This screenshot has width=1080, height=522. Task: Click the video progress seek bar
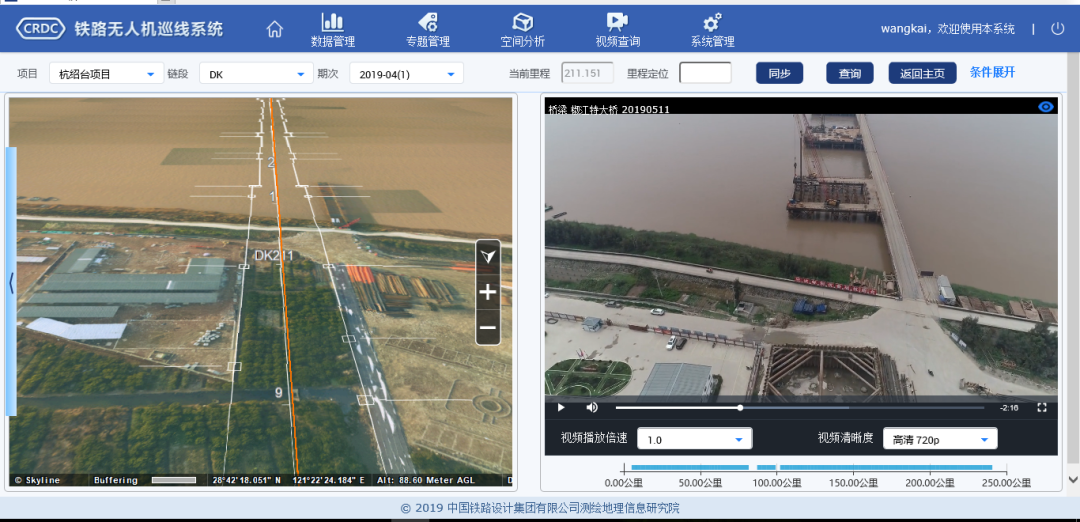pos(800,407)
